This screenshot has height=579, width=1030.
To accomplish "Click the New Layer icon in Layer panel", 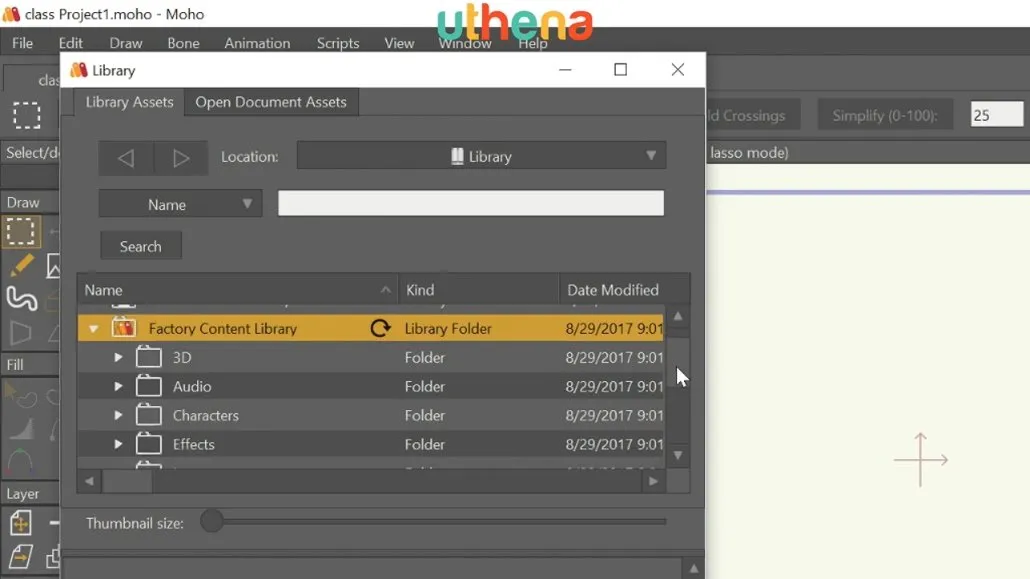I will (x=20, y=523).
